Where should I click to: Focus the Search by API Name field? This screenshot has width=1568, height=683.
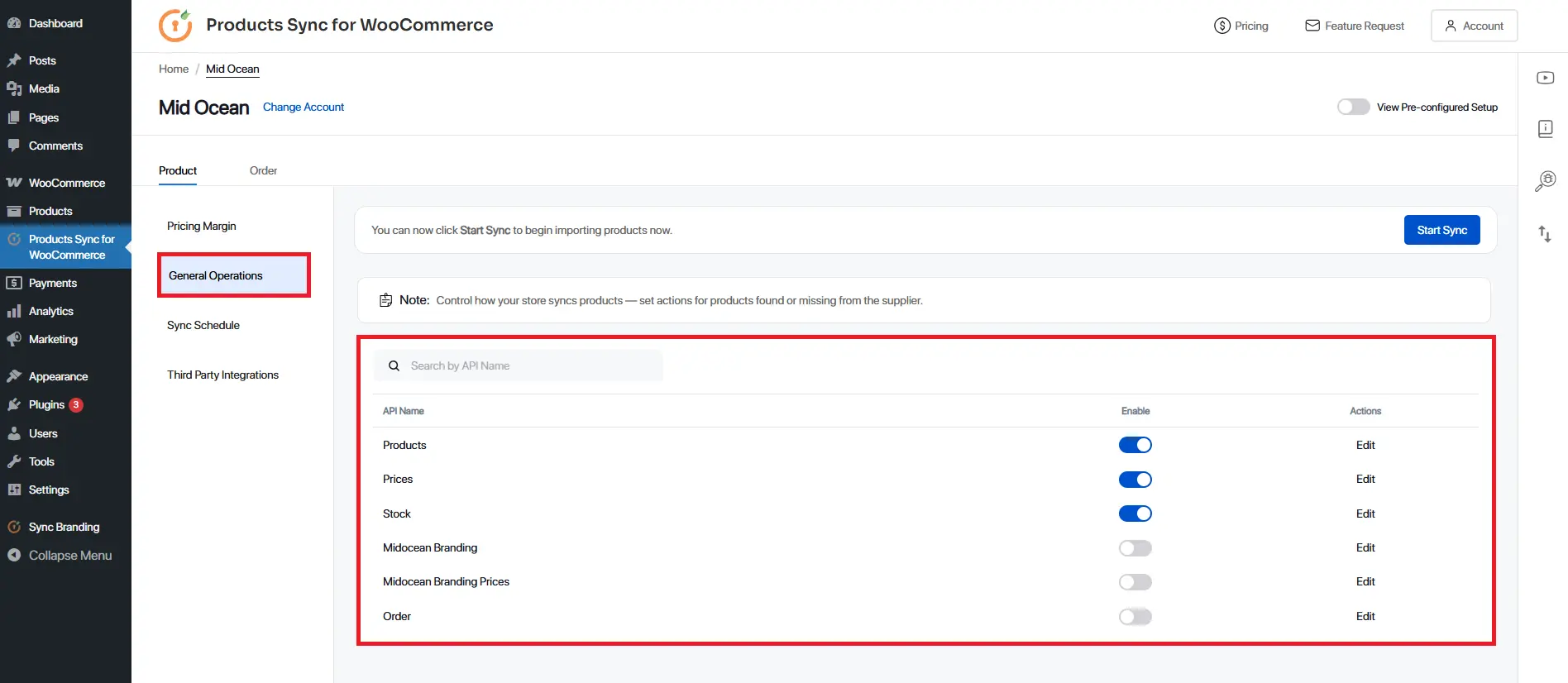click(x=519, y=365)
